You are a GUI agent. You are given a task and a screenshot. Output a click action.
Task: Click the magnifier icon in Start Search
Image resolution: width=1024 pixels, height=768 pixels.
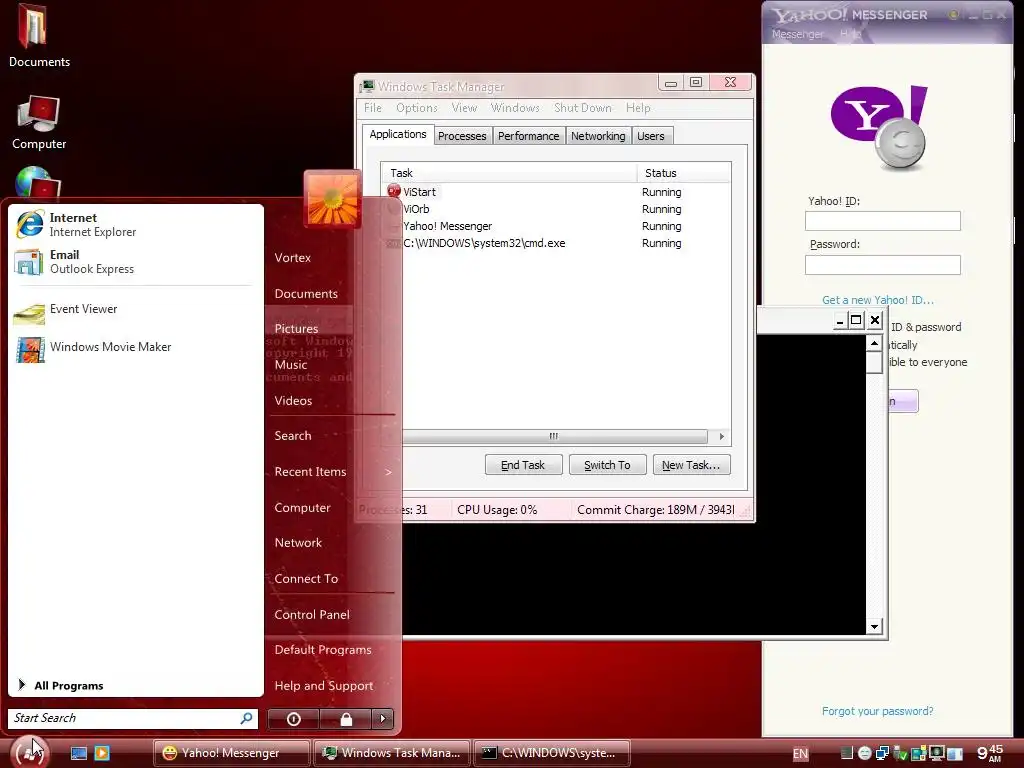pos(246,718)
